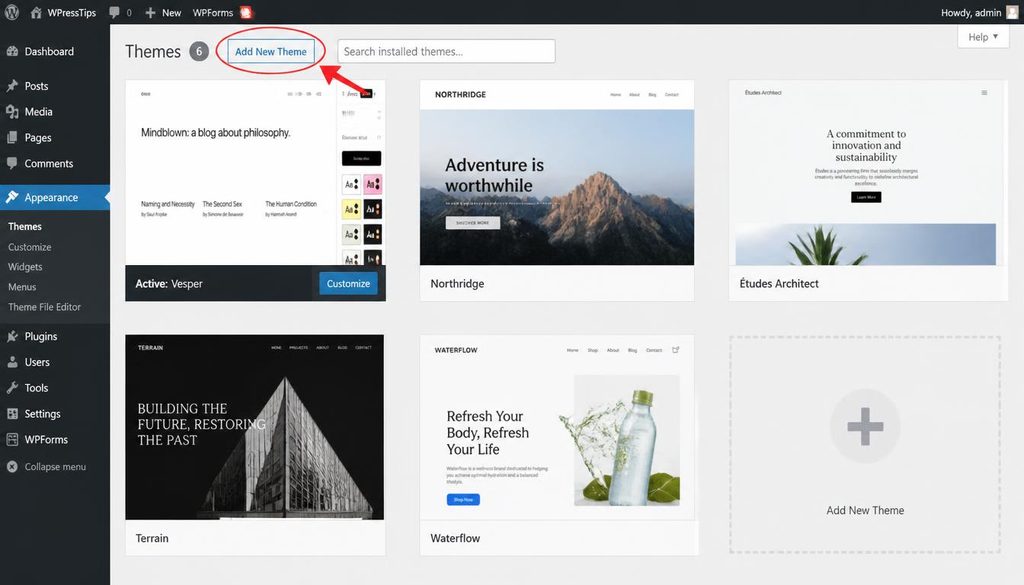The height and width of the screenshot is (585, 1024).
Task: Click the Tools wrench icon
Action: [12, 388]
